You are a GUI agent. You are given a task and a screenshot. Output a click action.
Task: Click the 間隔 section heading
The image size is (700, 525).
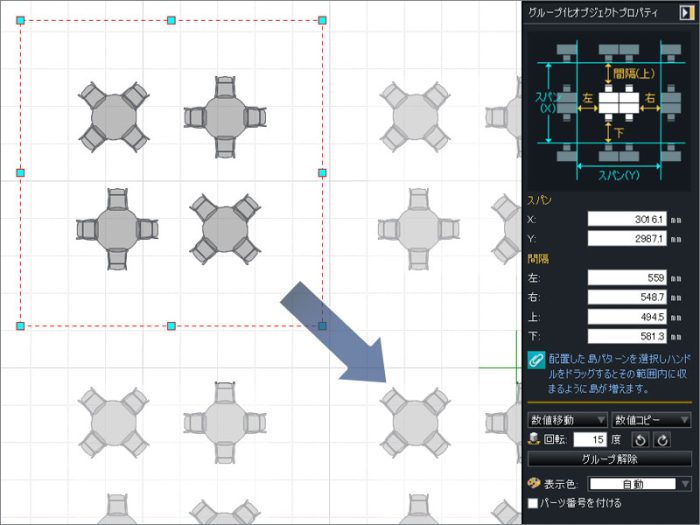(x=538, y=258)
